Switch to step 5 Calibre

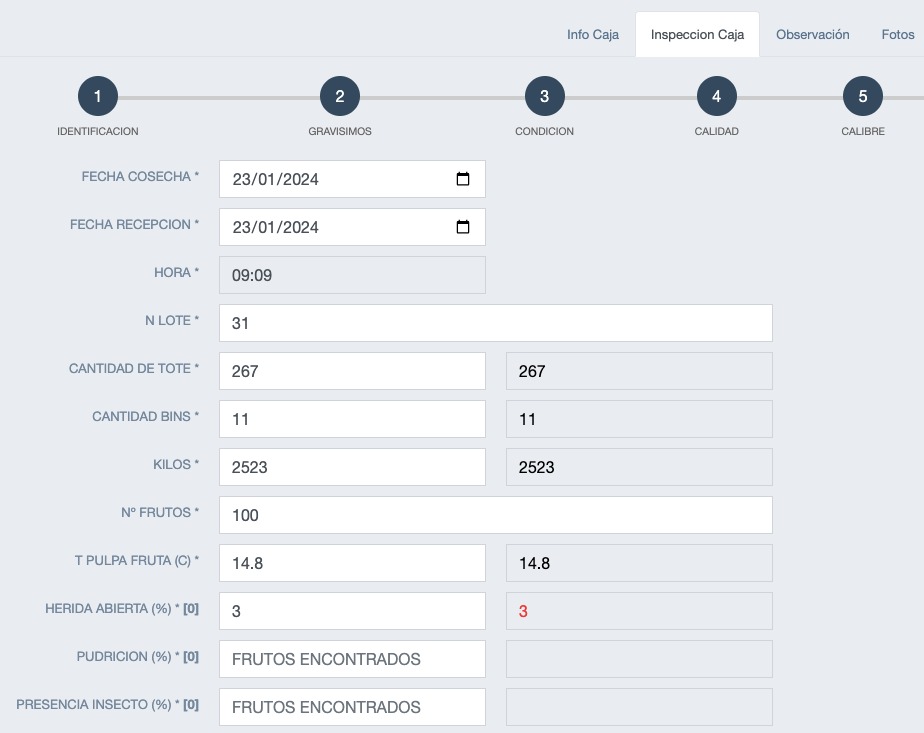tap(863, 97)
